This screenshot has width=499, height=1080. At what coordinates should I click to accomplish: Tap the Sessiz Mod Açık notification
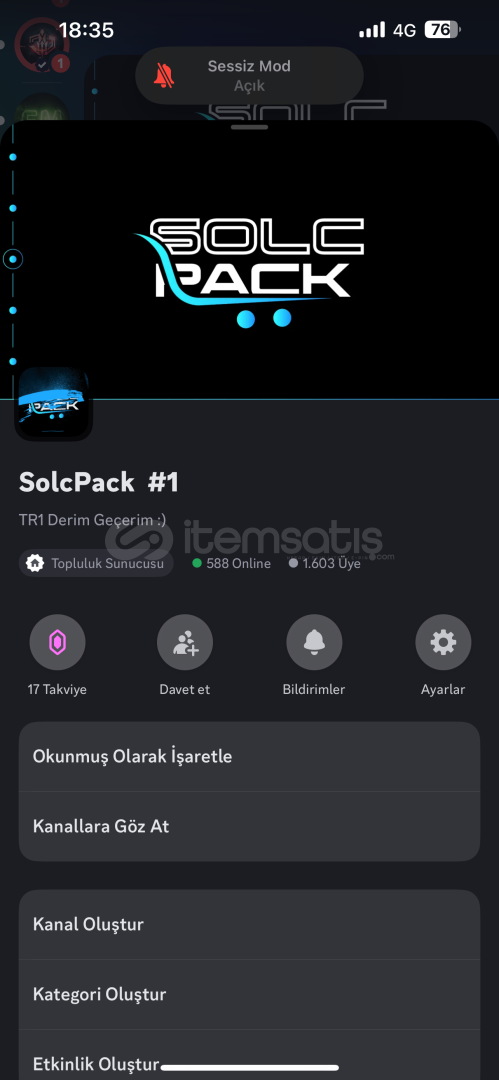pos(250,75)
